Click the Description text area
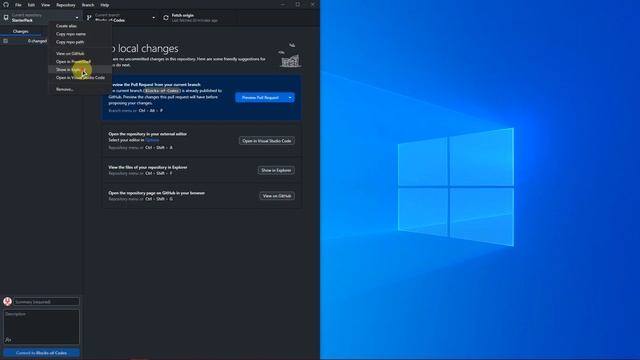640x360 pixels. coord(41,327)
